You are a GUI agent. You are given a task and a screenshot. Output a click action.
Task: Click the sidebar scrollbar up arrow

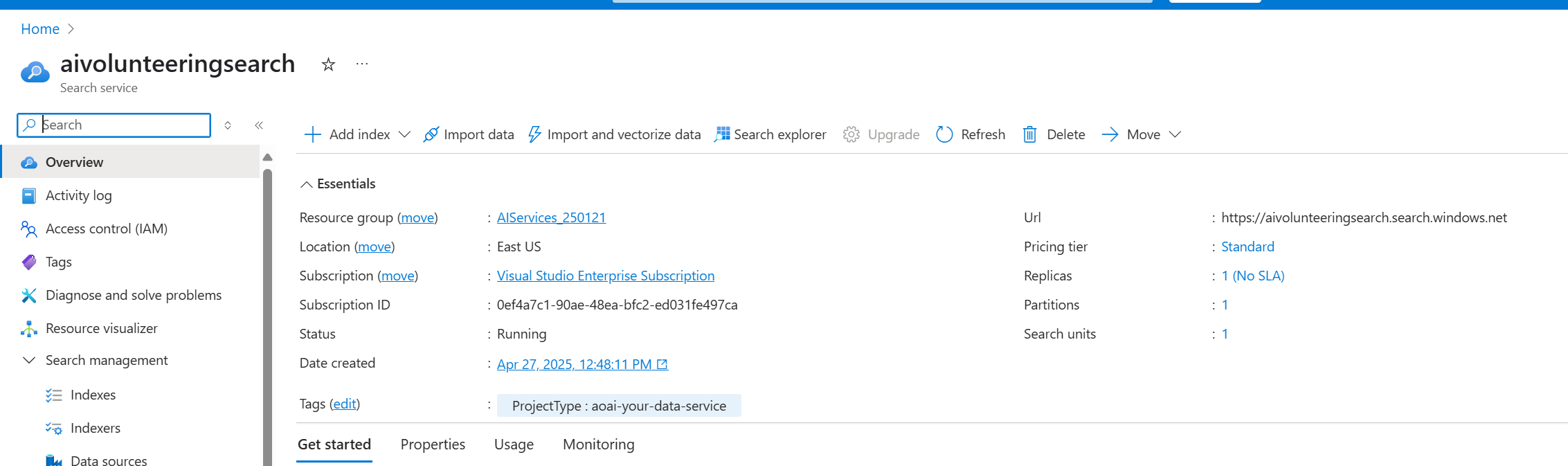pyautogui.click(x=268, y=158)
